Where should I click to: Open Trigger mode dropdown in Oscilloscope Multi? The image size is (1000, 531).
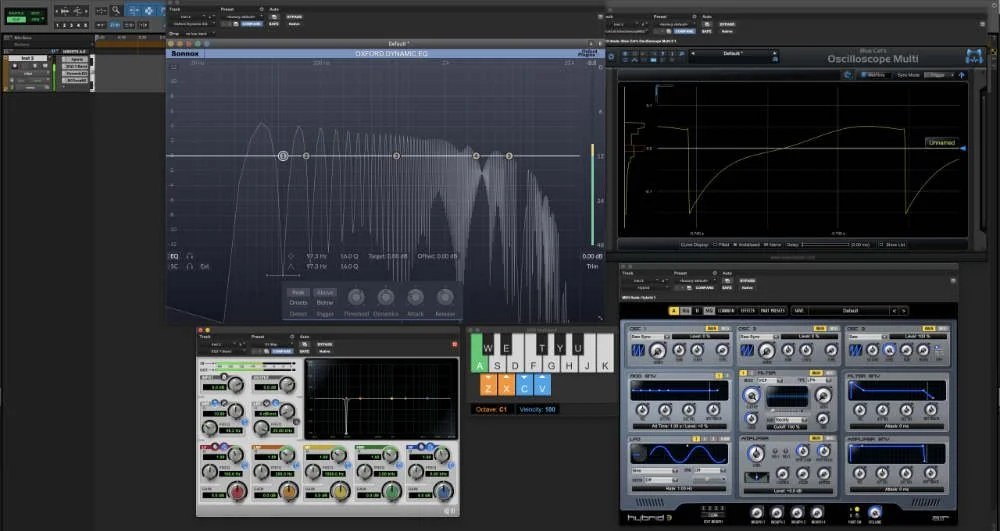[x=938, y=75]
